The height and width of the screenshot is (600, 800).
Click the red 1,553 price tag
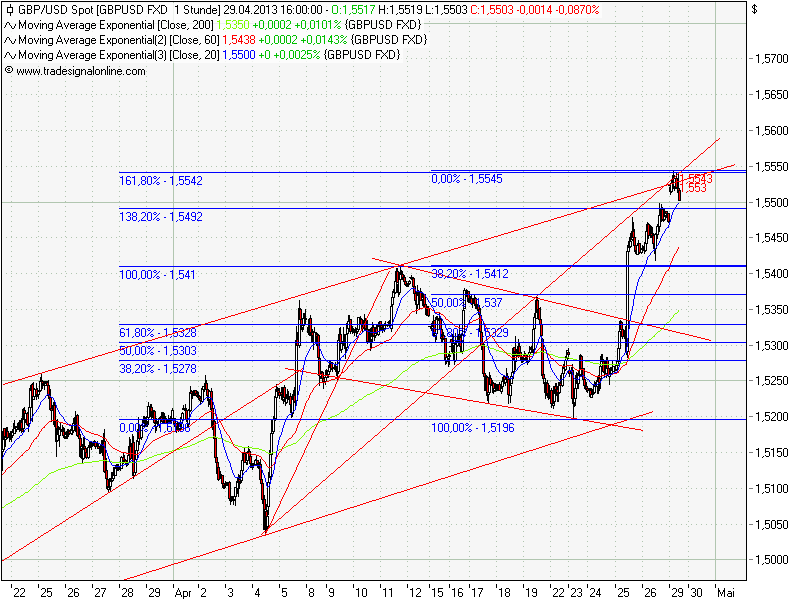click(x=694, y=188)
